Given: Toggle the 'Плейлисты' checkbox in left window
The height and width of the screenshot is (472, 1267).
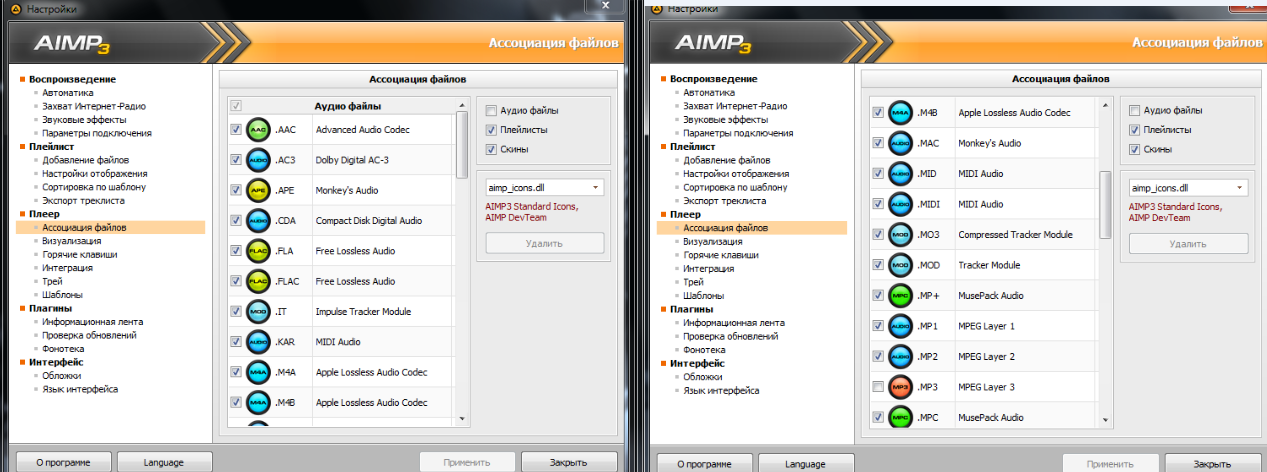Looking at the screenshot, I should coord(491,130).
